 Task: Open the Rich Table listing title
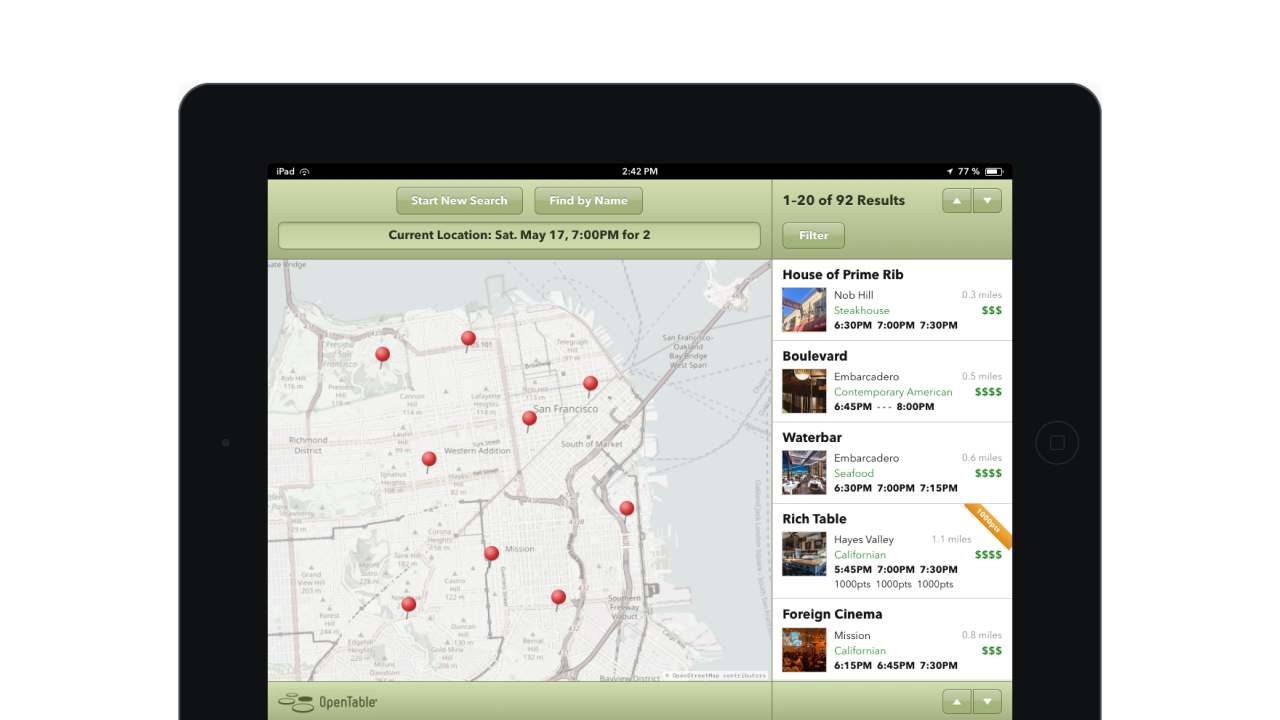(x=814, y=519)
